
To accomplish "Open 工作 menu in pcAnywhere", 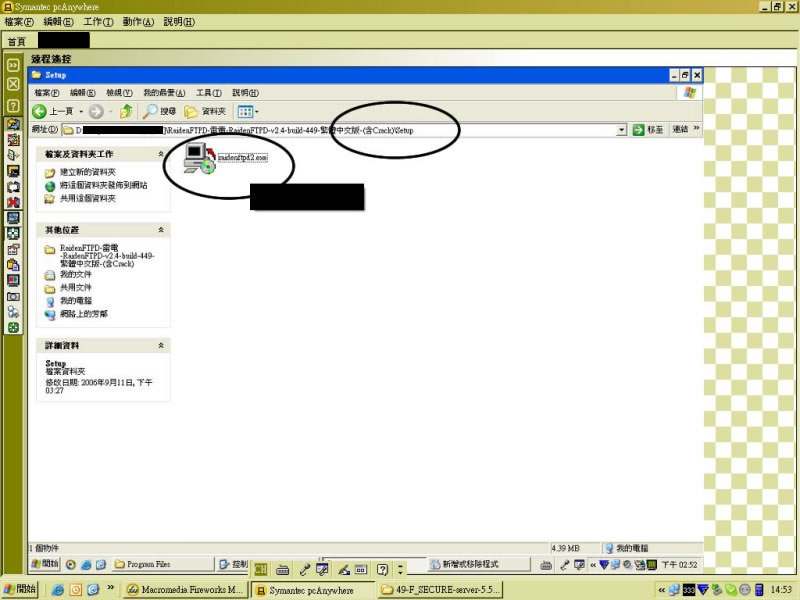I will click(x=98, y=22).
